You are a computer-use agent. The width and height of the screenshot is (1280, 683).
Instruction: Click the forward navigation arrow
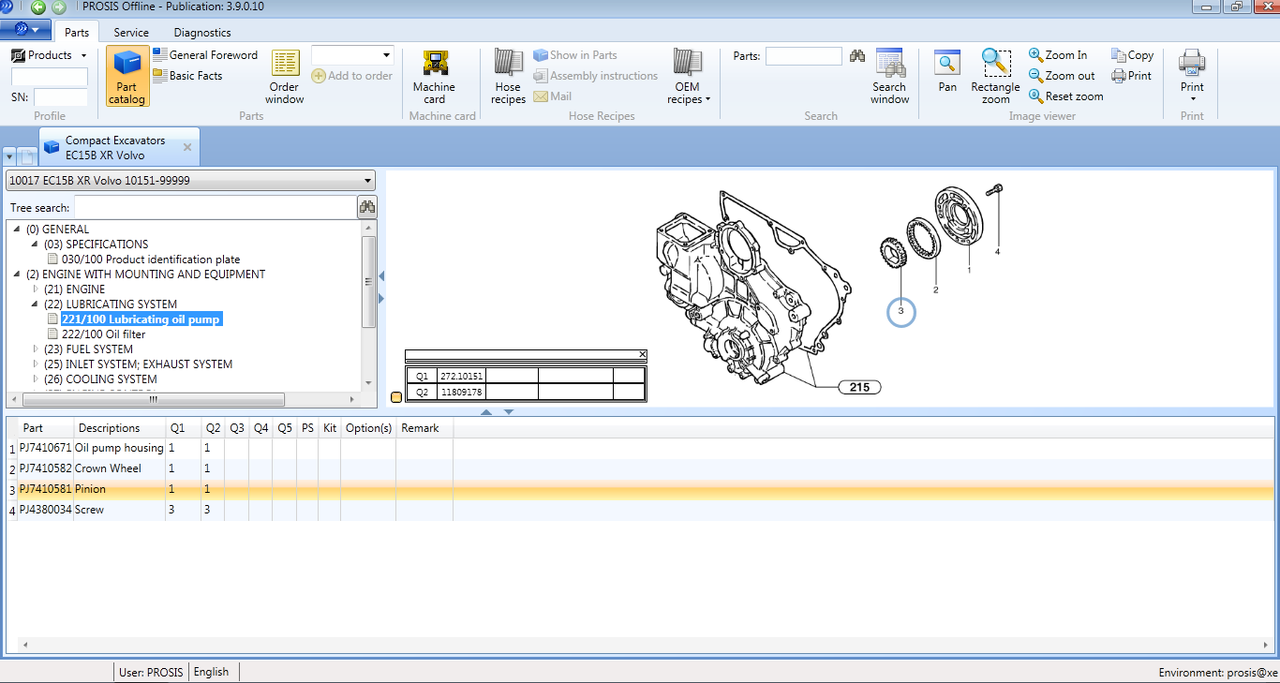coord(59,7)
